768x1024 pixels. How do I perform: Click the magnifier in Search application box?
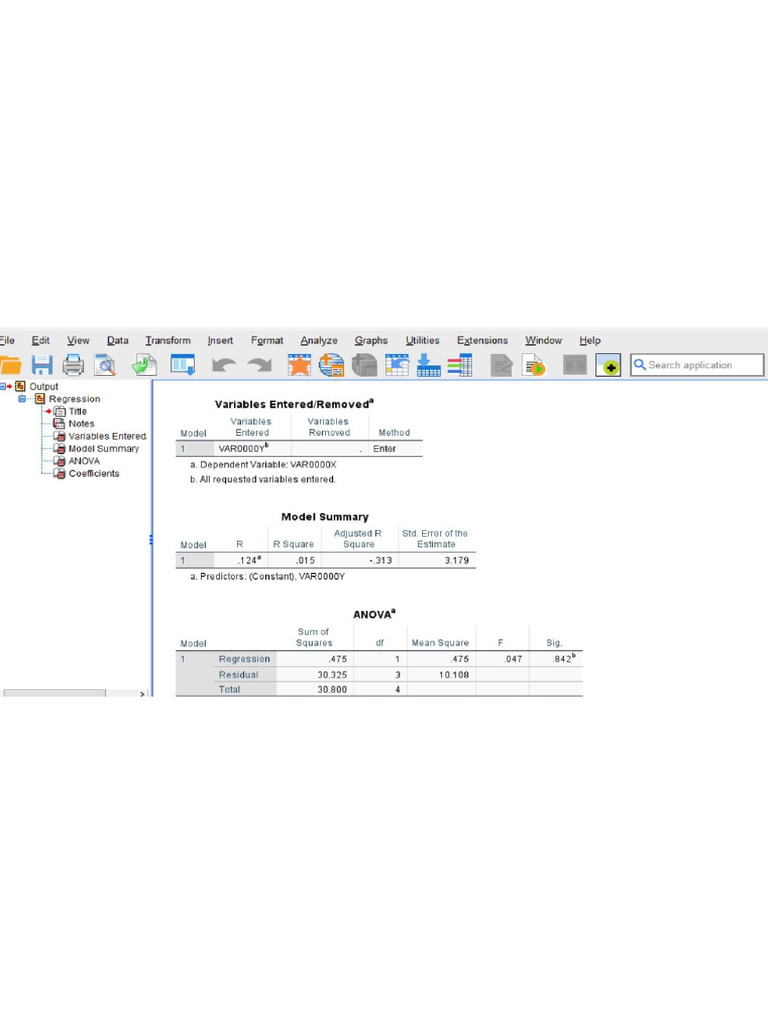pyautogui.click(x=640, y=364)
